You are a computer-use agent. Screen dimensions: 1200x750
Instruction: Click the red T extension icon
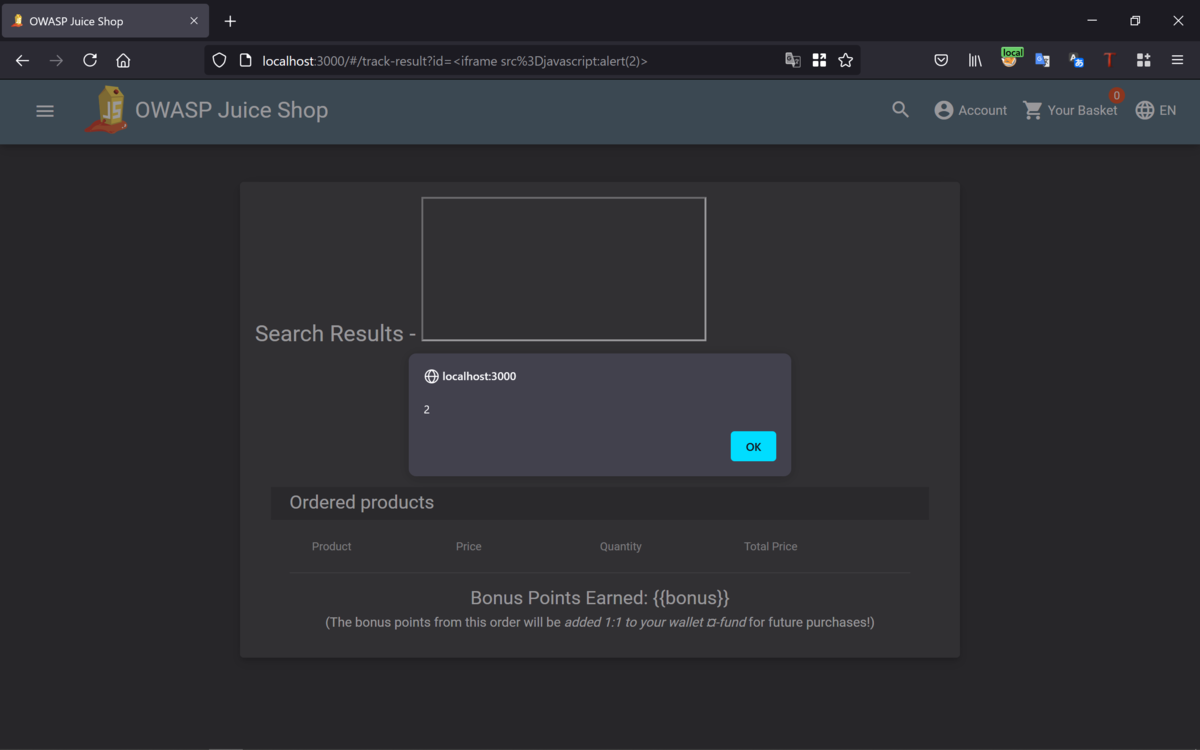tap(1109, 60)
